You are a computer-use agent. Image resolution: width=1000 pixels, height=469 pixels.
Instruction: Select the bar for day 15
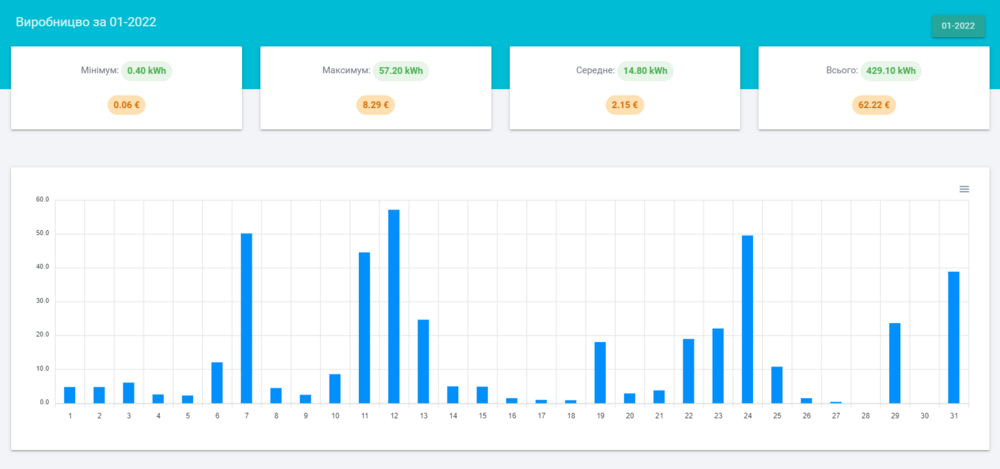tap(482, 395)
